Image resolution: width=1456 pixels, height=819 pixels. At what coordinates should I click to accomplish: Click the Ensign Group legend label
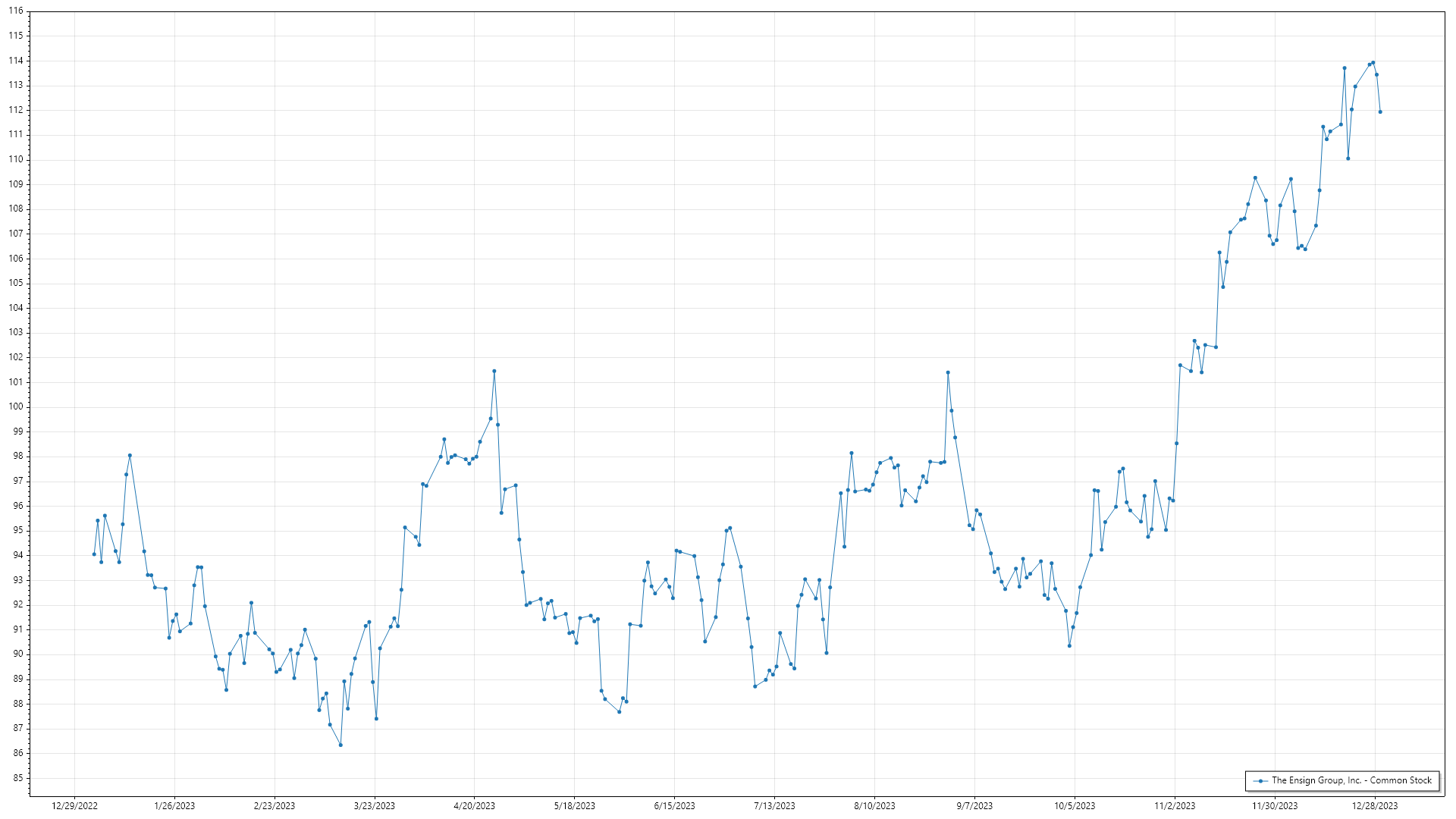[1351, 780]
